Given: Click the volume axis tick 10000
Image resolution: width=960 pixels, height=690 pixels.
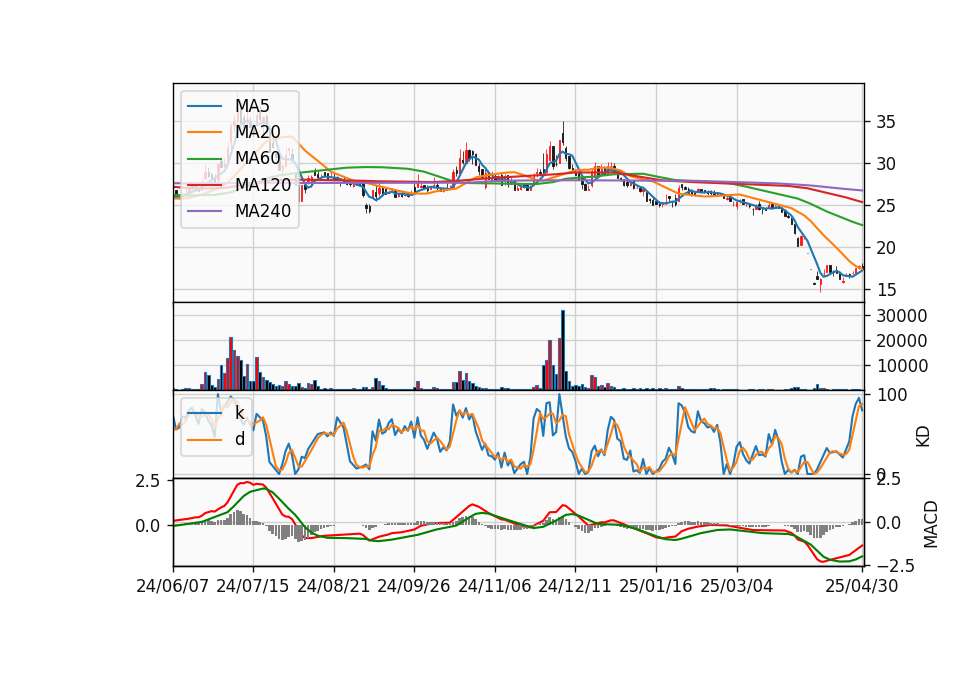Looking at the screenshot, I should [x=901, y=366].
